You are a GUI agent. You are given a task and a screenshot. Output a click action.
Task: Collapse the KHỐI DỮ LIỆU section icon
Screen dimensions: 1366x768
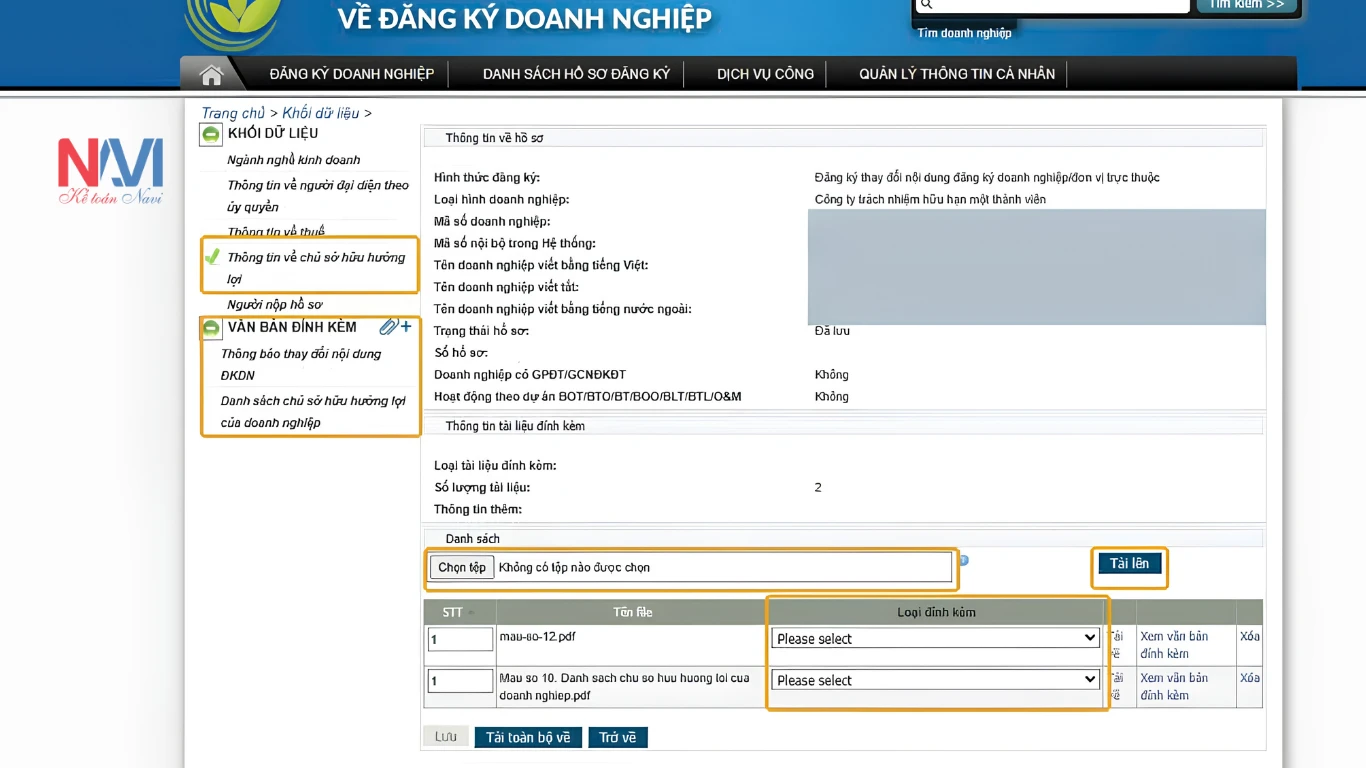pos(211,133)
